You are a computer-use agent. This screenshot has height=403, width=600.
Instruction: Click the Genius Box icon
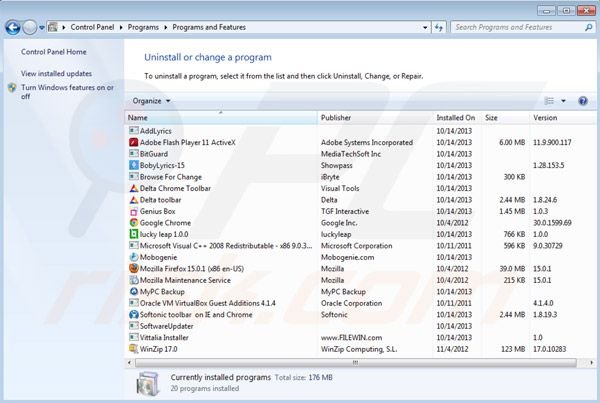click(x=134, y=211)
